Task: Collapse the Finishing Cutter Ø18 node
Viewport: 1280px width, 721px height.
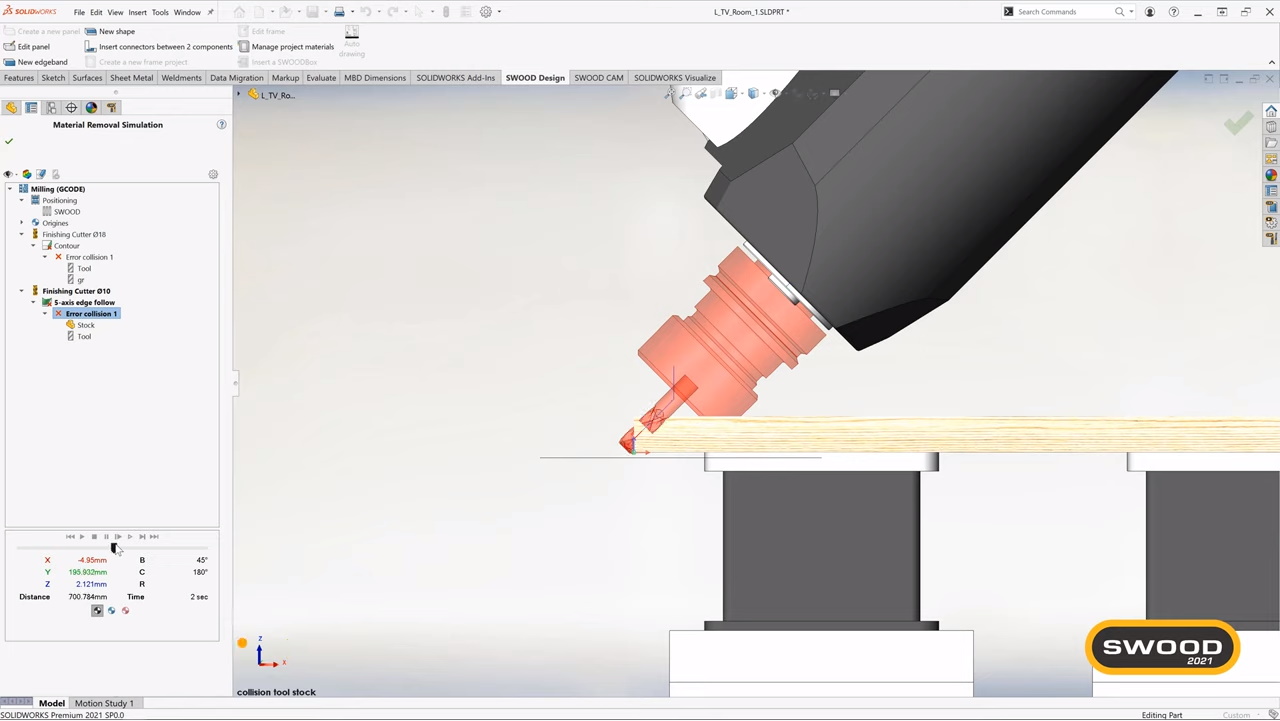Action: coord(22,235)
